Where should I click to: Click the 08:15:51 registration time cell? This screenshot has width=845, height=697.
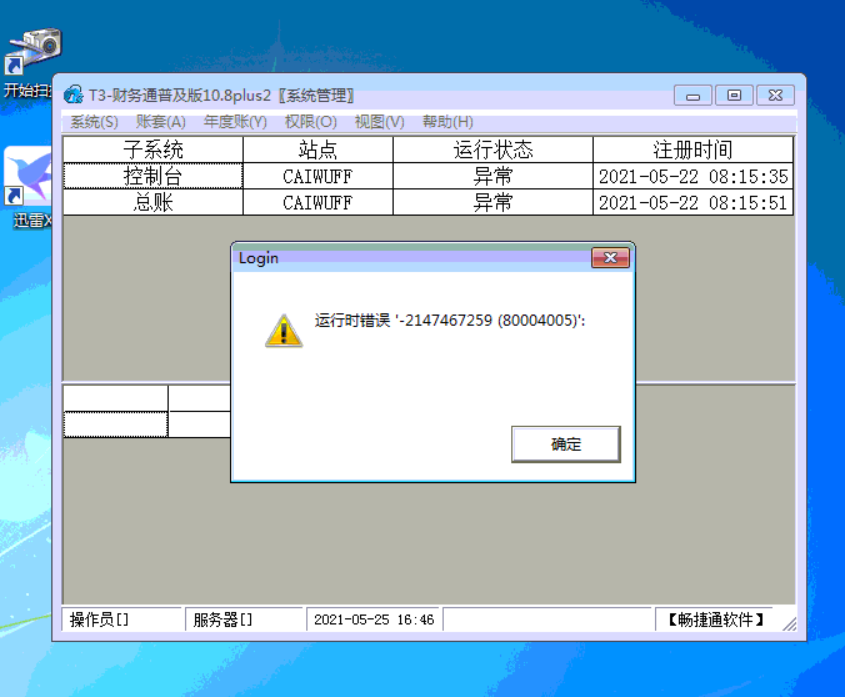point(693,202)
